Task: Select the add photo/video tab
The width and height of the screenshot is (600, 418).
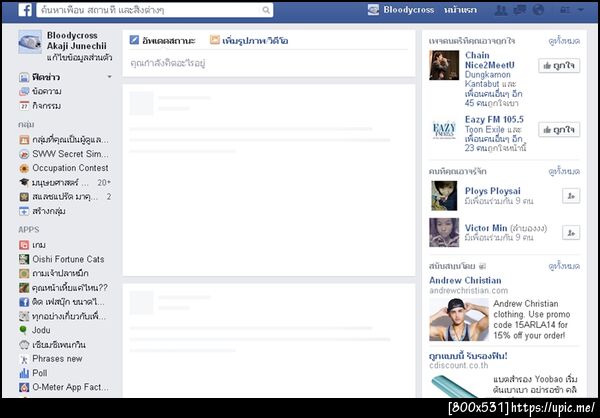Action: [x=249, y=40]
